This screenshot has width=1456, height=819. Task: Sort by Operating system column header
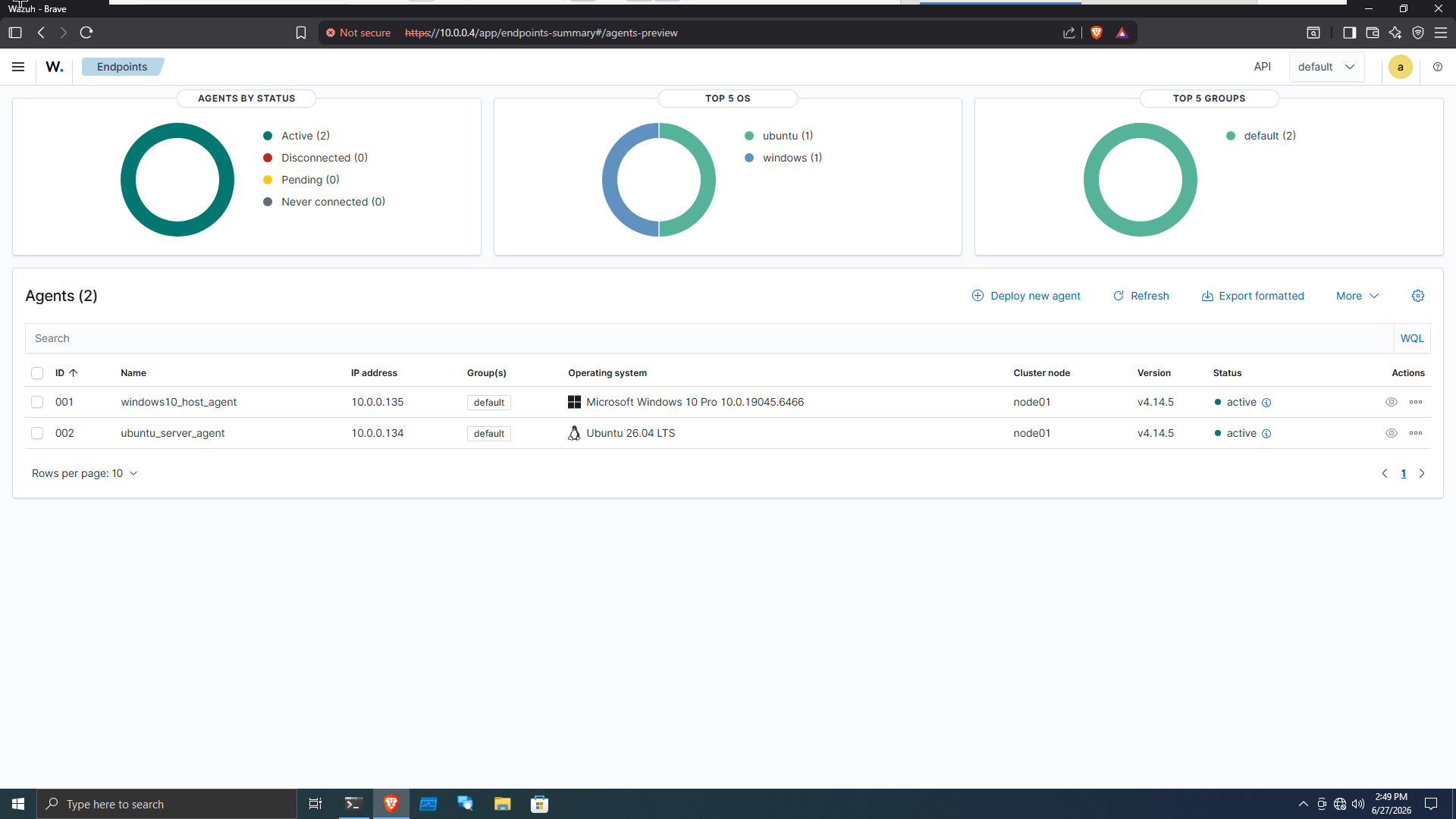607,373
